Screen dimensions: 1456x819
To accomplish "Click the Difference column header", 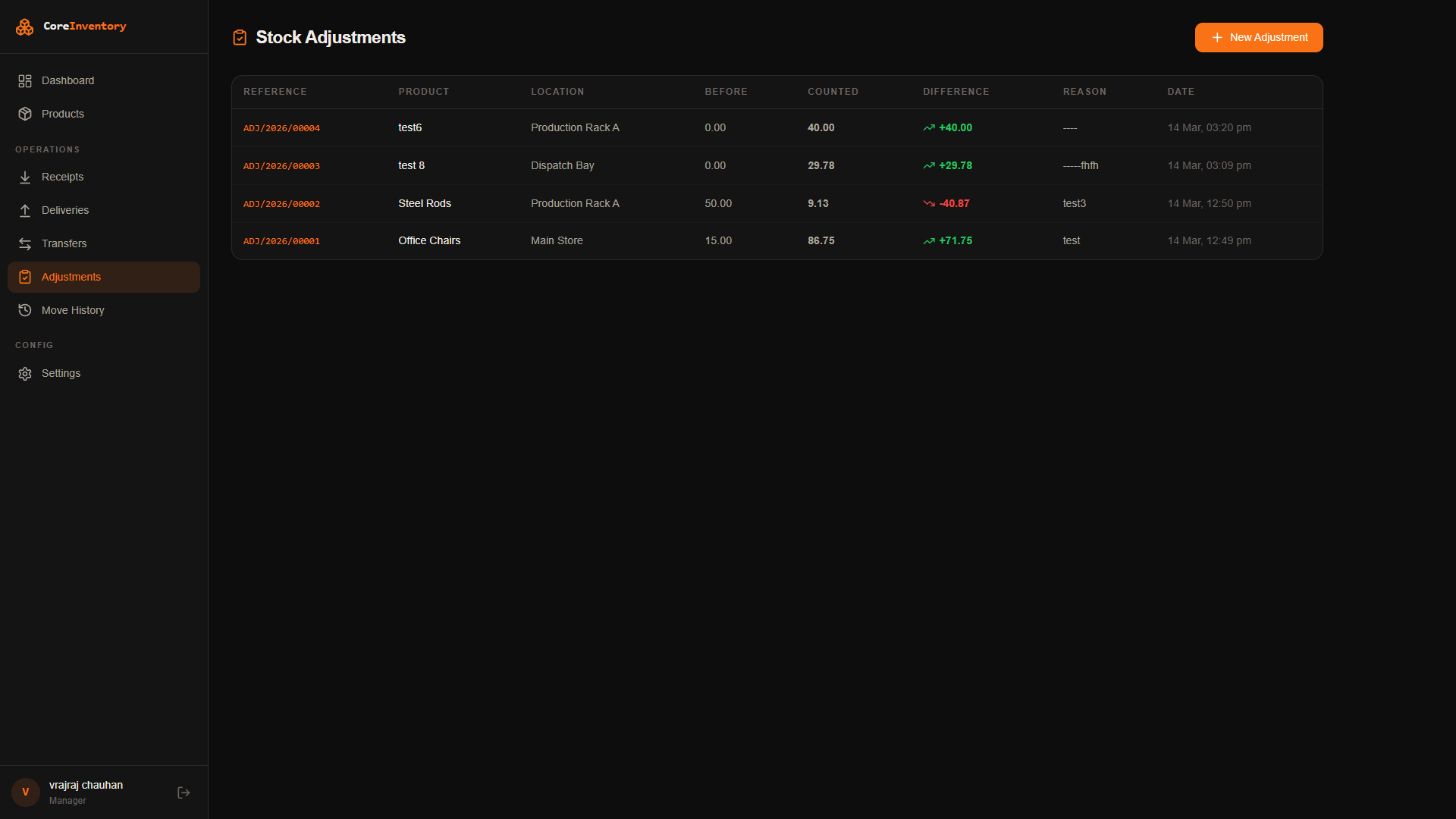I will [x=955, y=92].
